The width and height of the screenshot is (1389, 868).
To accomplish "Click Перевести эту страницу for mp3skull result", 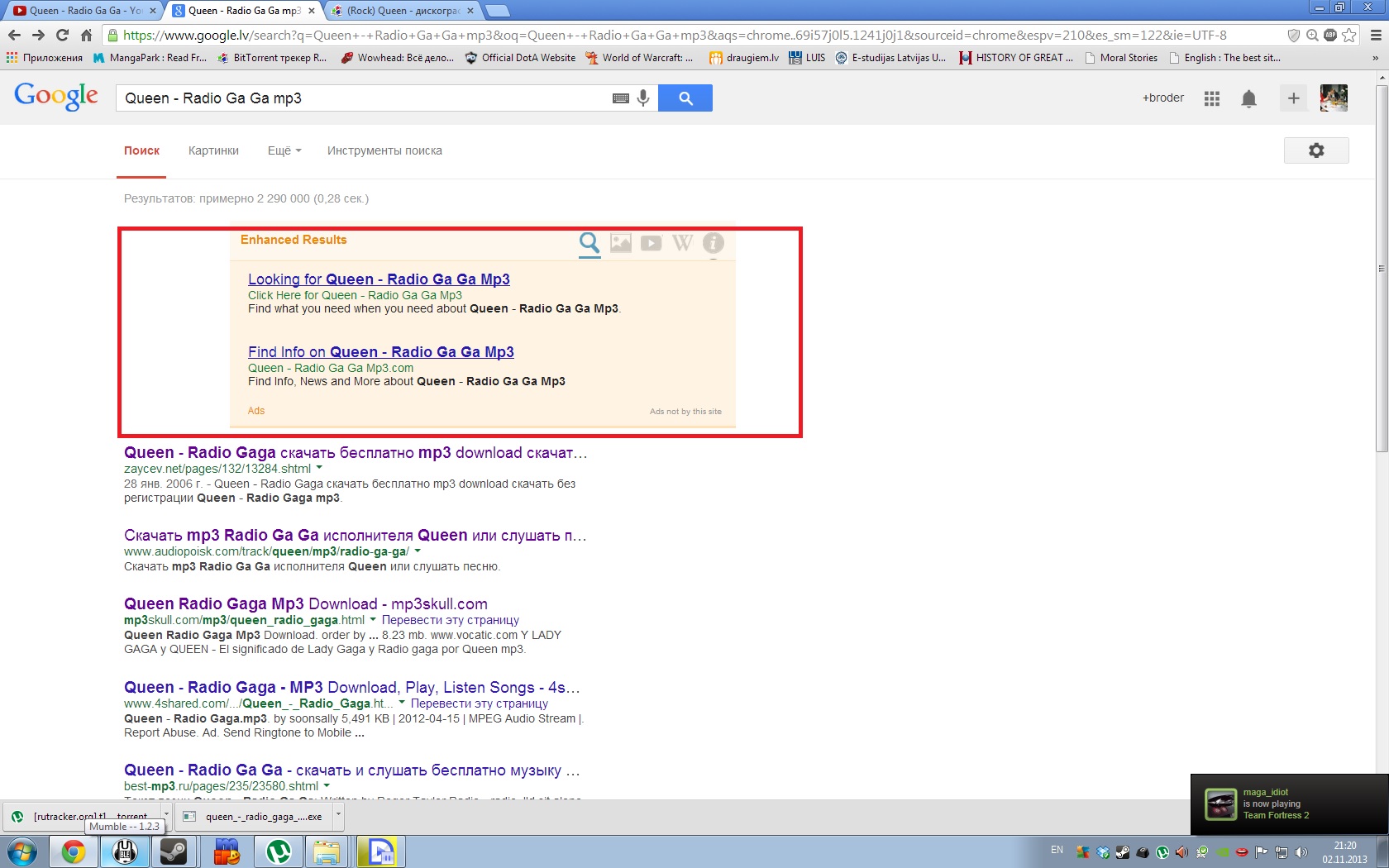I will point(451,620).
